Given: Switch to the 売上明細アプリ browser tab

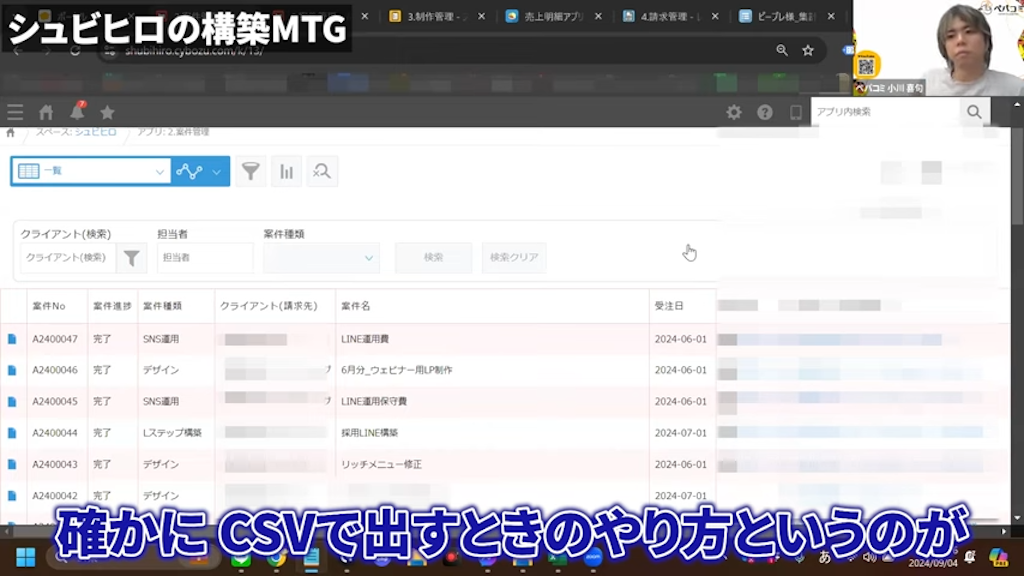Looking at the screenshot, I should 553,15.
